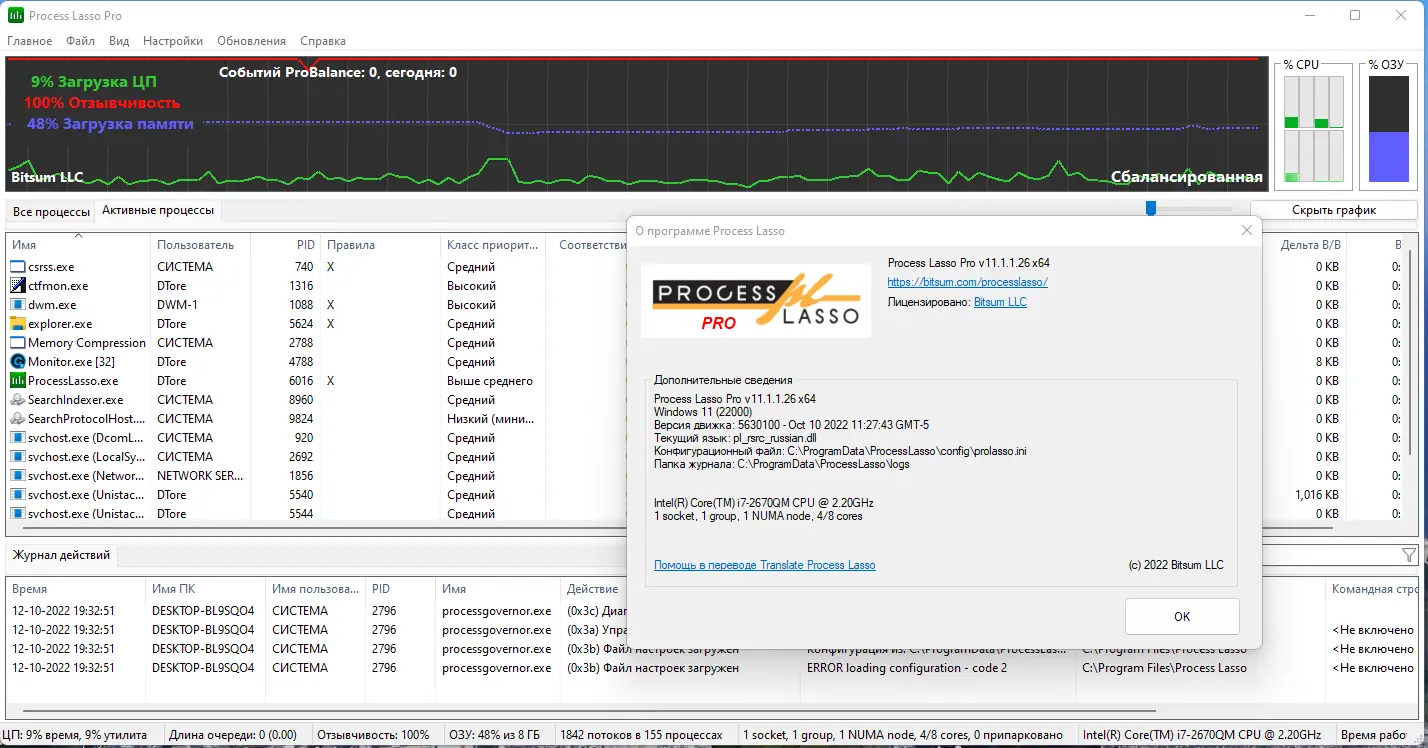Click the Выше среднего priority cell
This screenshot has width=1428, height=748.
pos(490,381)
